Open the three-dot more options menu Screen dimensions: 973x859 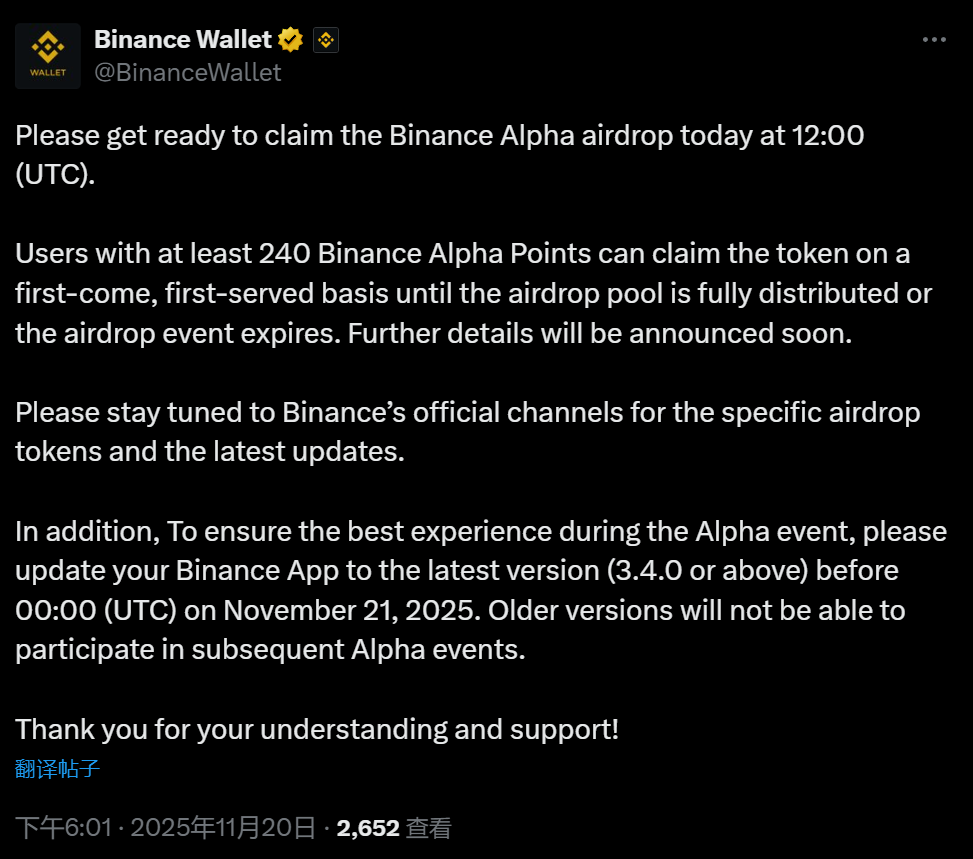pos(933,40)
